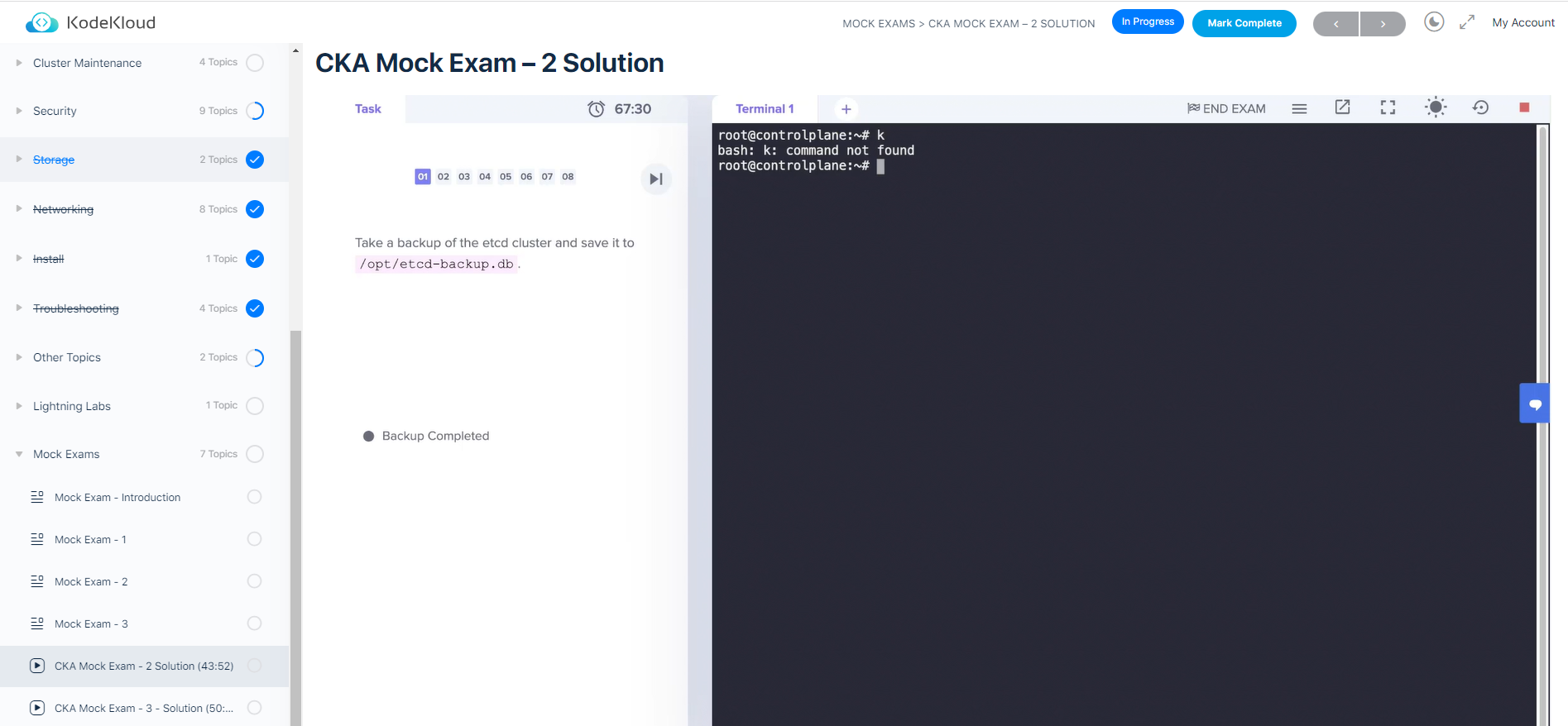
Task: Go to previous lesson arrow
Action: pos(1335,24)
